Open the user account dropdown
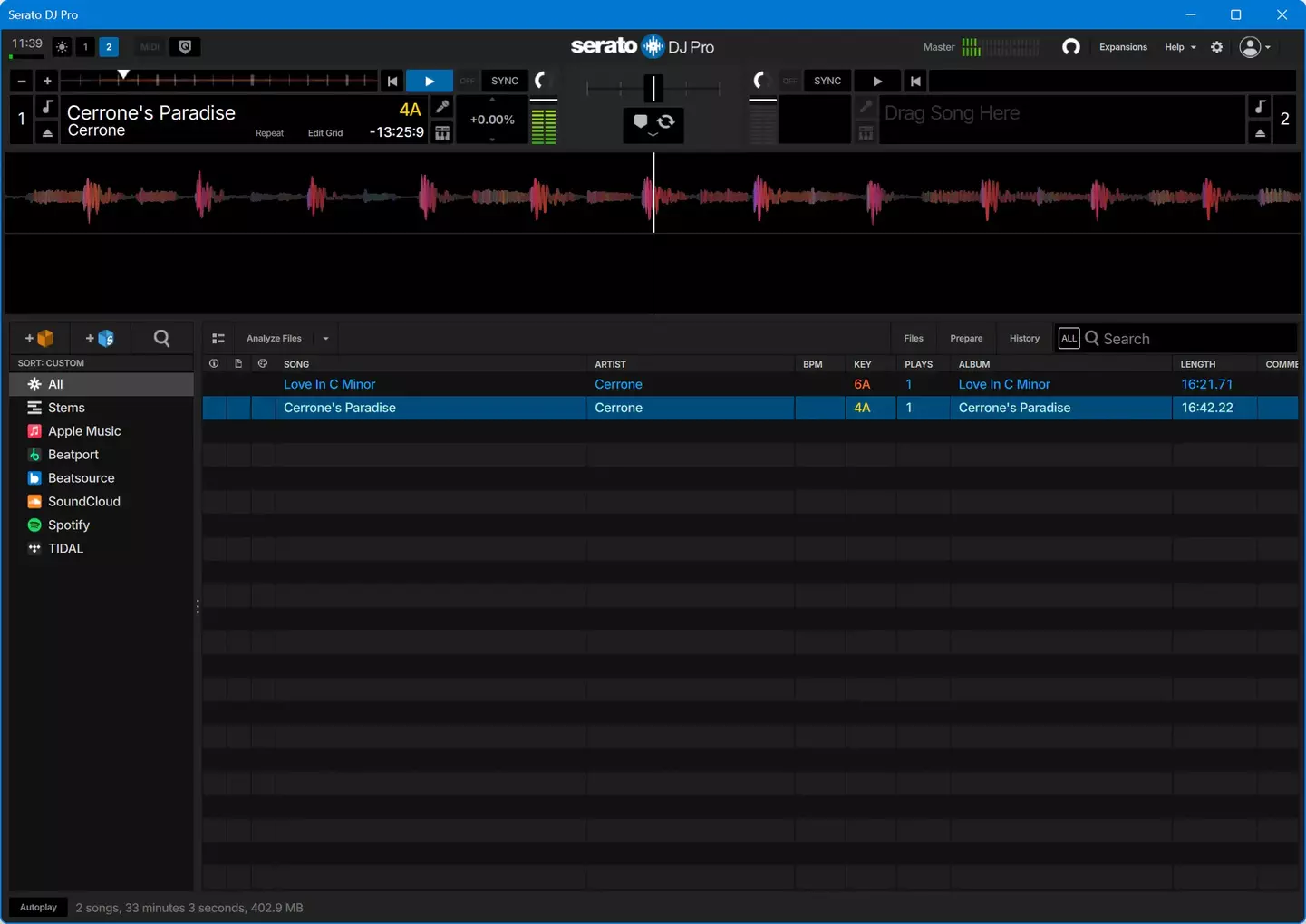1306x924 pixels. [1255, 47]
